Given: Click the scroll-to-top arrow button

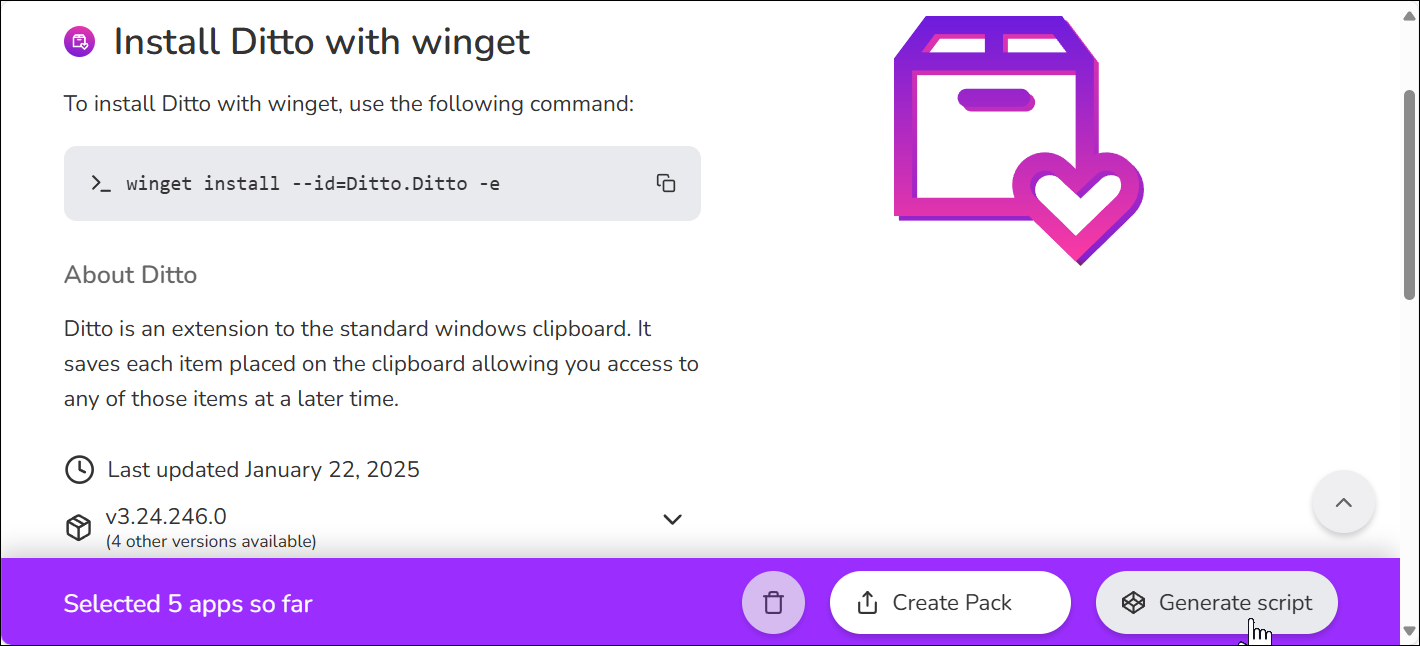Looking at the screenshot, I should tap(1343, 502).
